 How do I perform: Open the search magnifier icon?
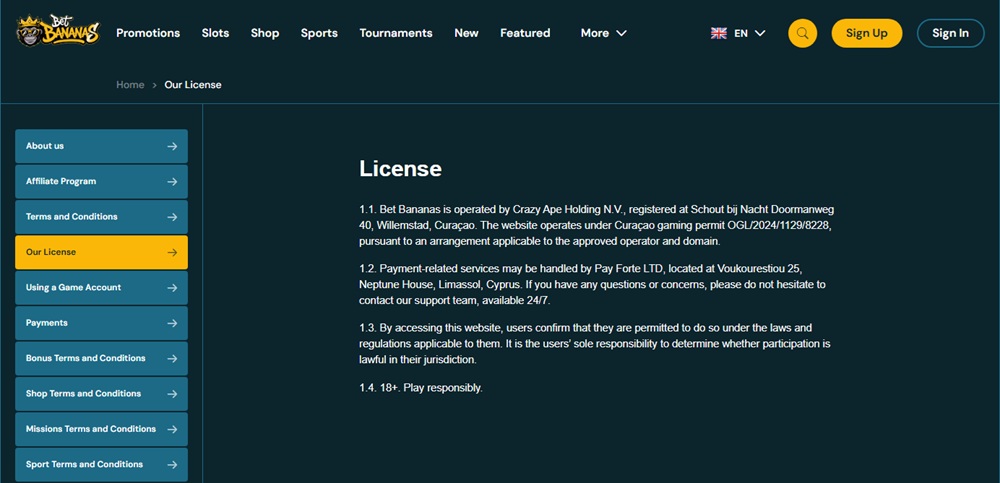pyautogui.click(x=802, y=33)
